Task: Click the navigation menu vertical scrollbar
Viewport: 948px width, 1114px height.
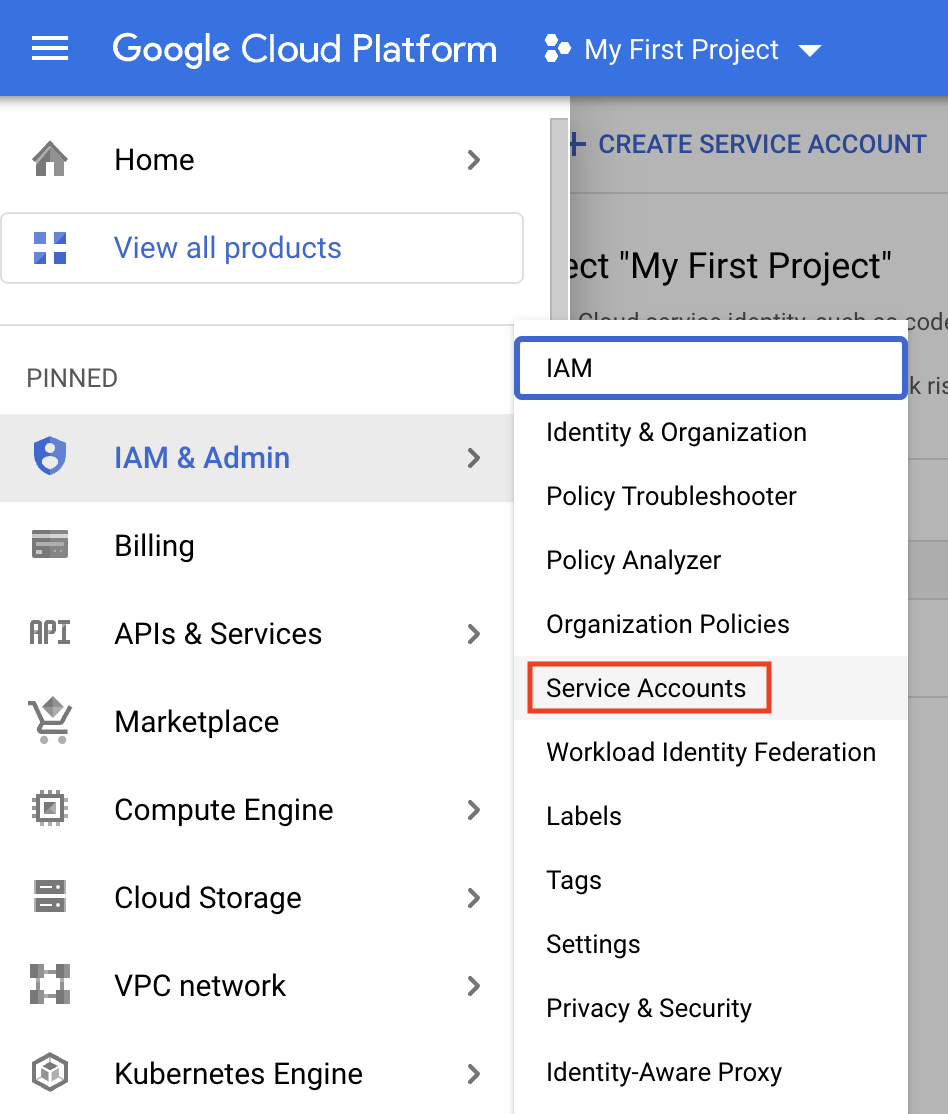Action: [559, 220]
